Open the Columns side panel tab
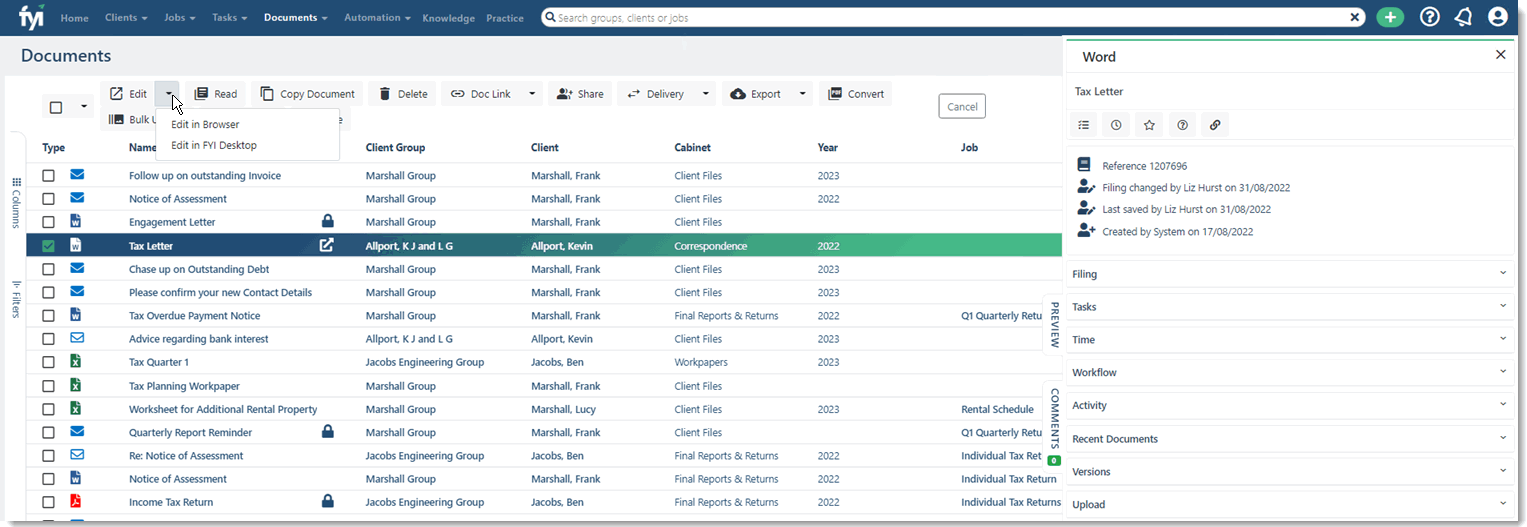This screenshot has width=1527, height=527. pyautogui.click(x=16, y=203)
